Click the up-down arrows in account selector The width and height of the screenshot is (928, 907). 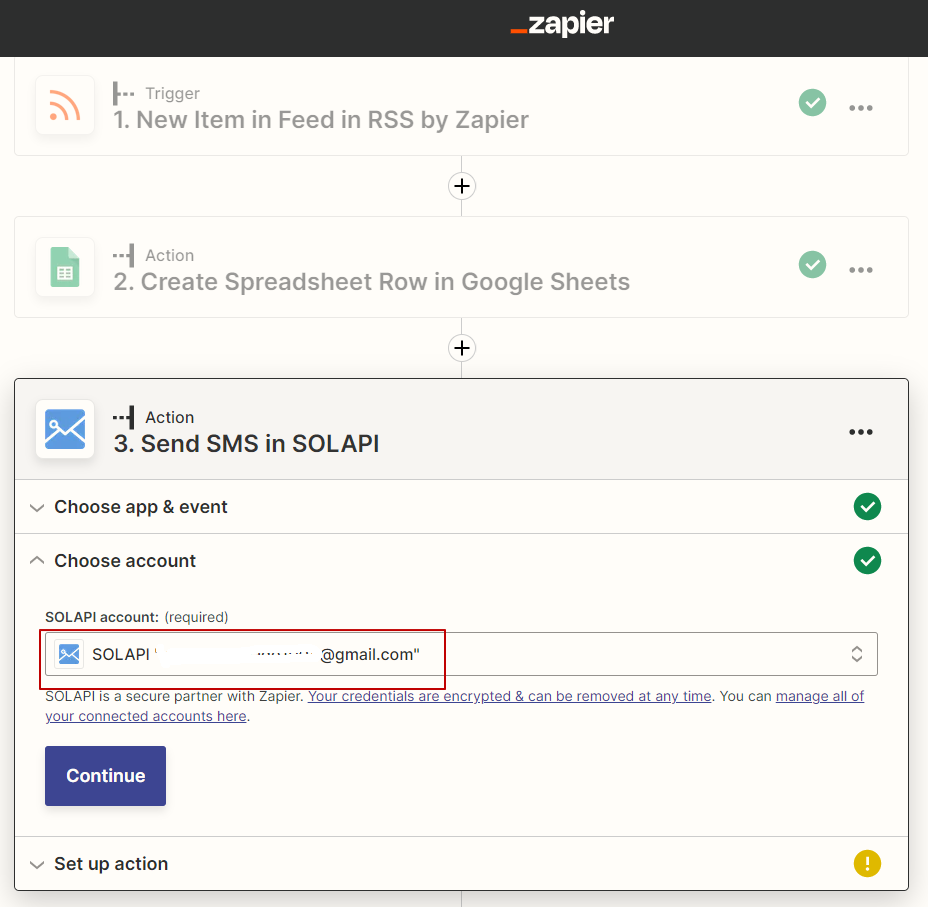pos(856,654)
